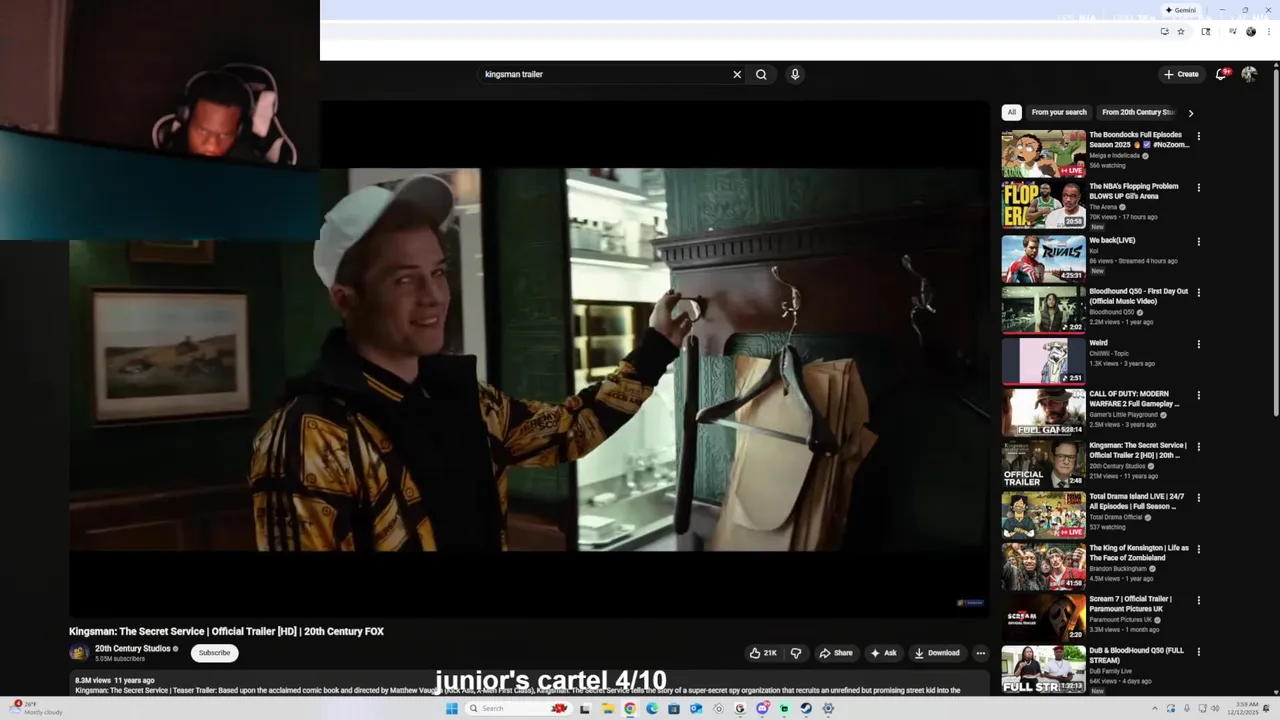This screenshot has height=720, width=1280.
Task: Open File Explorer from taskbar
Action: [607, 708]
